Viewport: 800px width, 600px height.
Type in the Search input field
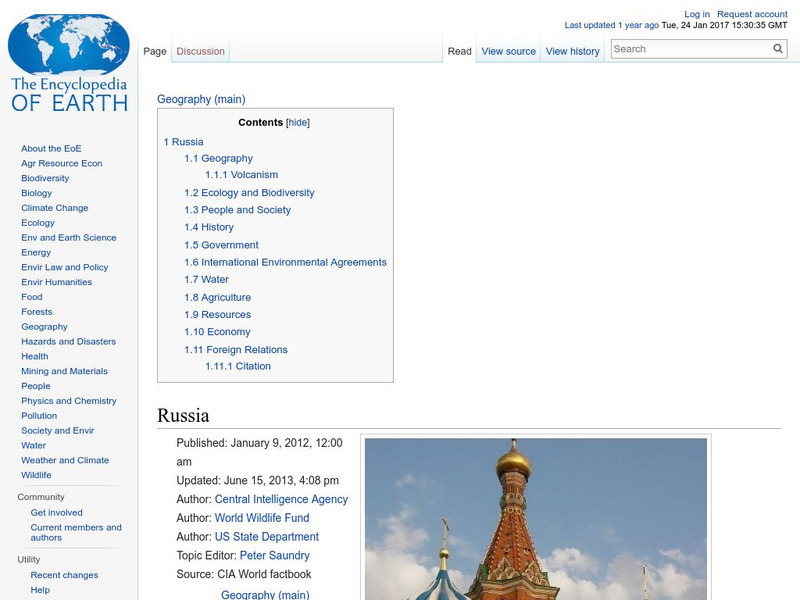tap(690, 48)
